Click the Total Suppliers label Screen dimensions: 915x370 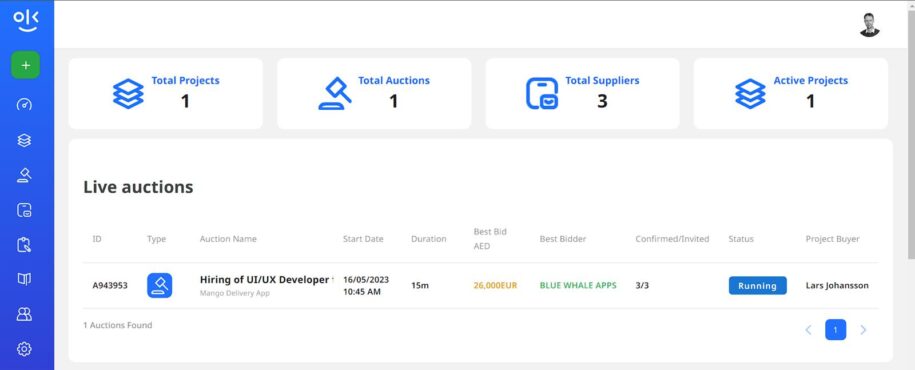[602, 81]
